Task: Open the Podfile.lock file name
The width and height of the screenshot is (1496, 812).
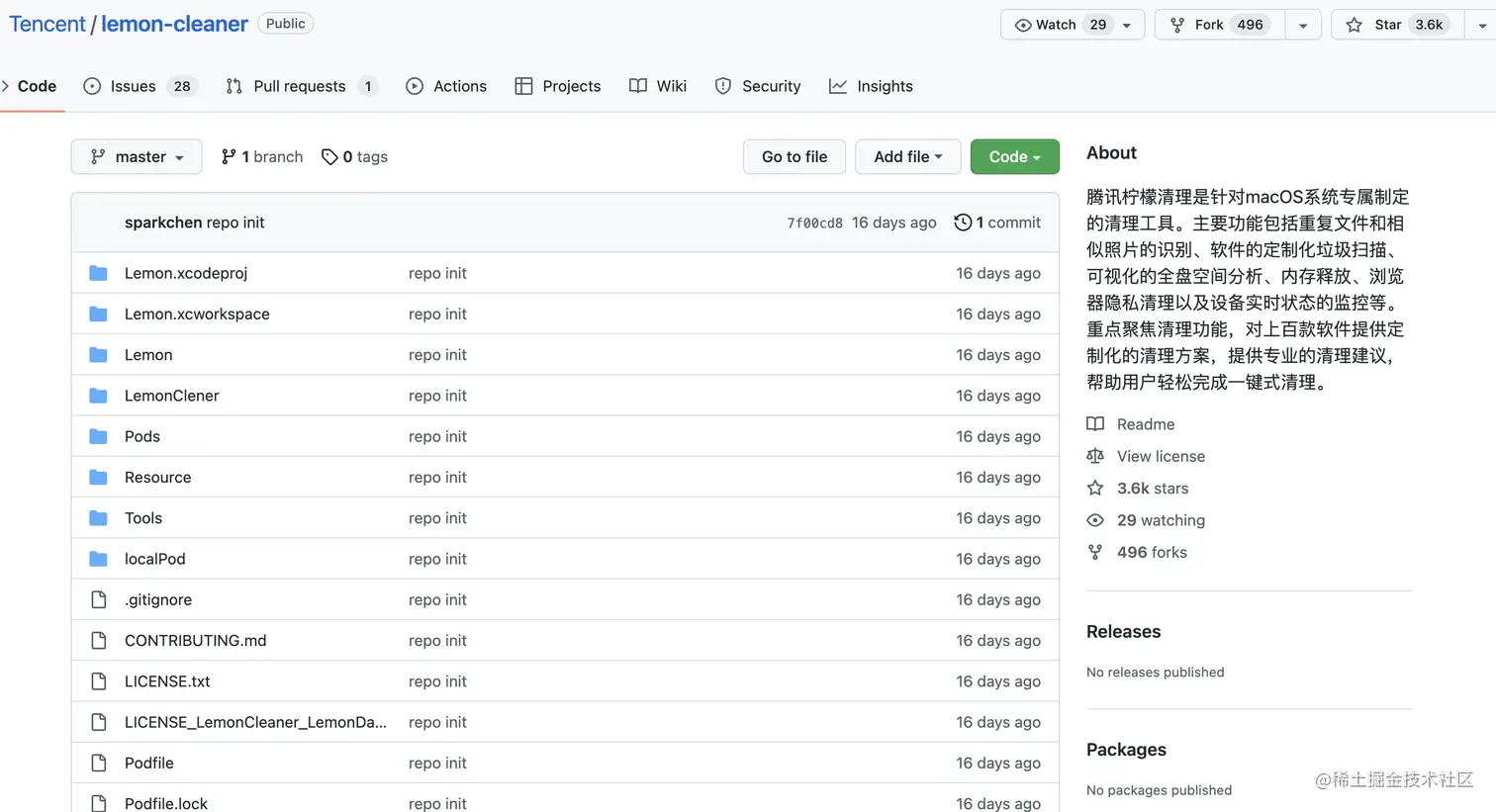Action: (x=166, y=803)
